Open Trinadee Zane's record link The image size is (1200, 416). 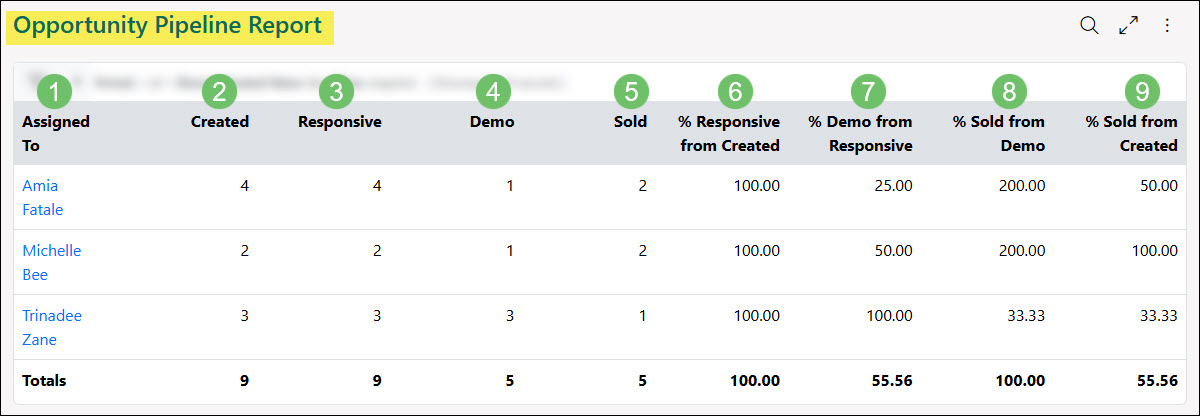point(51,328)
